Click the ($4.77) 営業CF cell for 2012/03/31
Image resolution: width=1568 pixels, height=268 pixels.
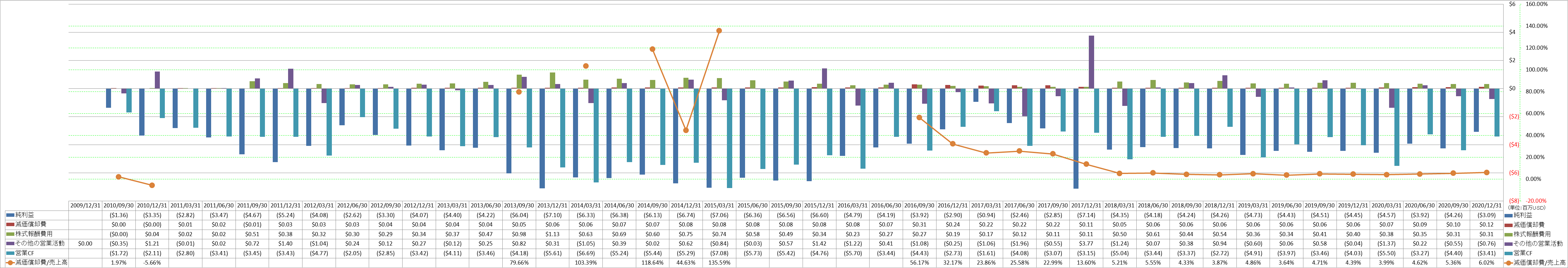(x=319, y=253)
